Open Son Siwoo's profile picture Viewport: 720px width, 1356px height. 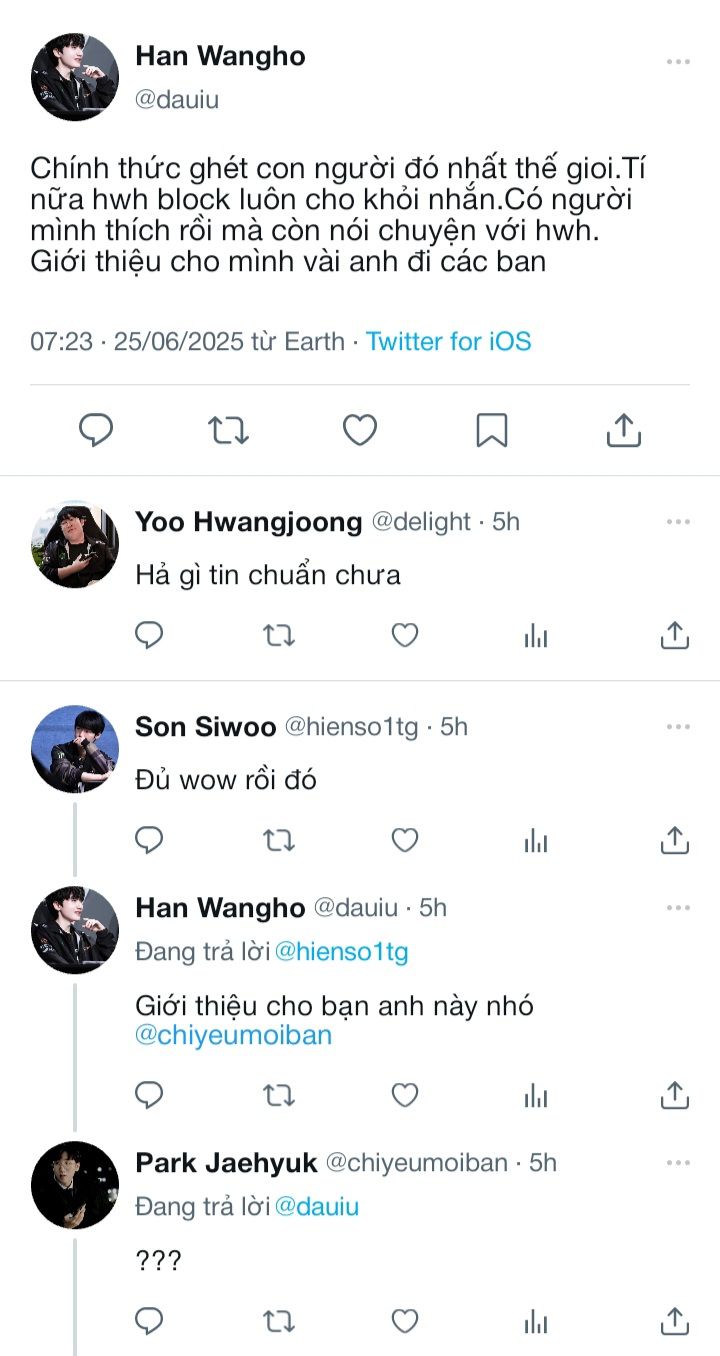coord(75,749)
